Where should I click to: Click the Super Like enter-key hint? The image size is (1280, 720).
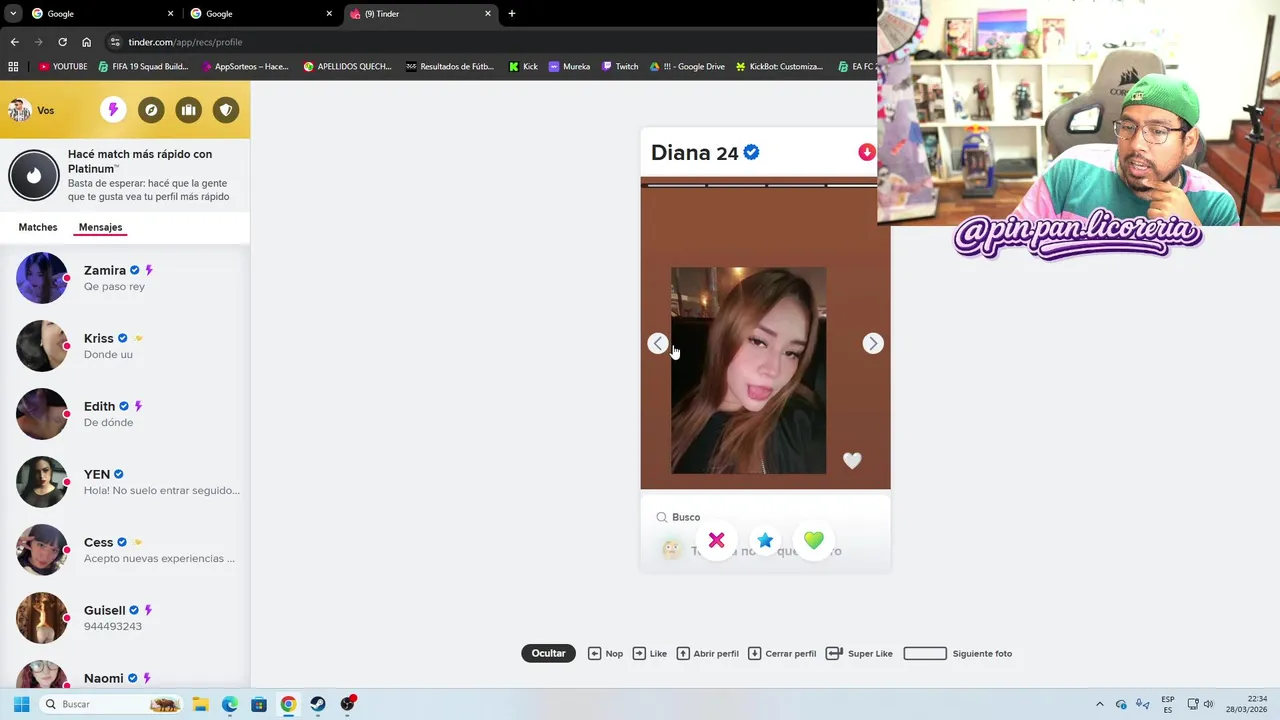(x=859, y=653)
